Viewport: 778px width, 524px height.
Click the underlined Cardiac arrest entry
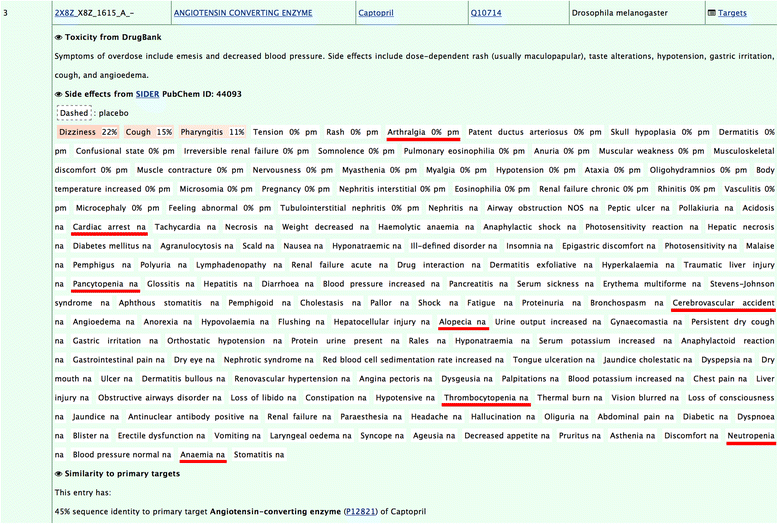tap(110, 227)
